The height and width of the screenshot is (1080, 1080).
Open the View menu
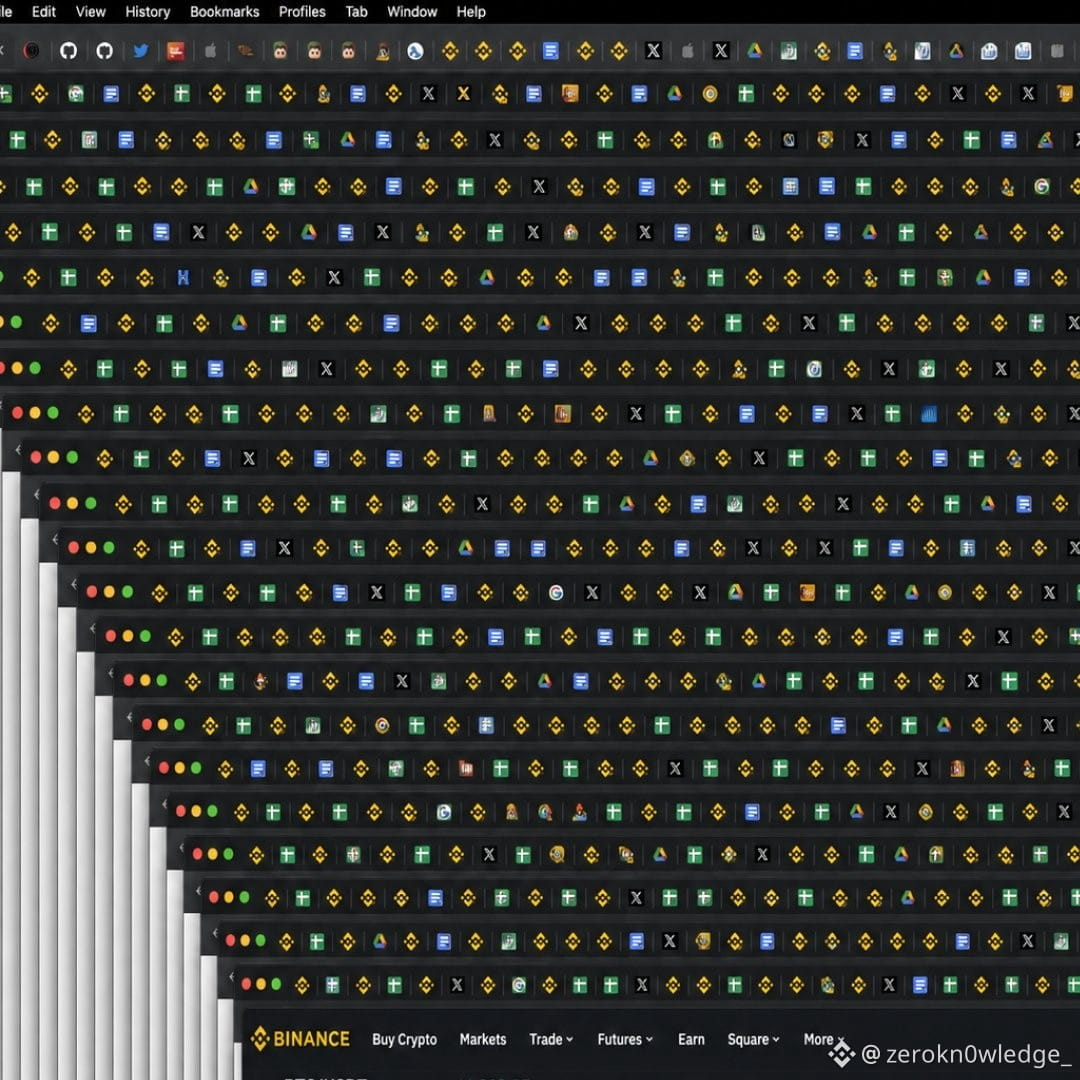click(90, 12)
